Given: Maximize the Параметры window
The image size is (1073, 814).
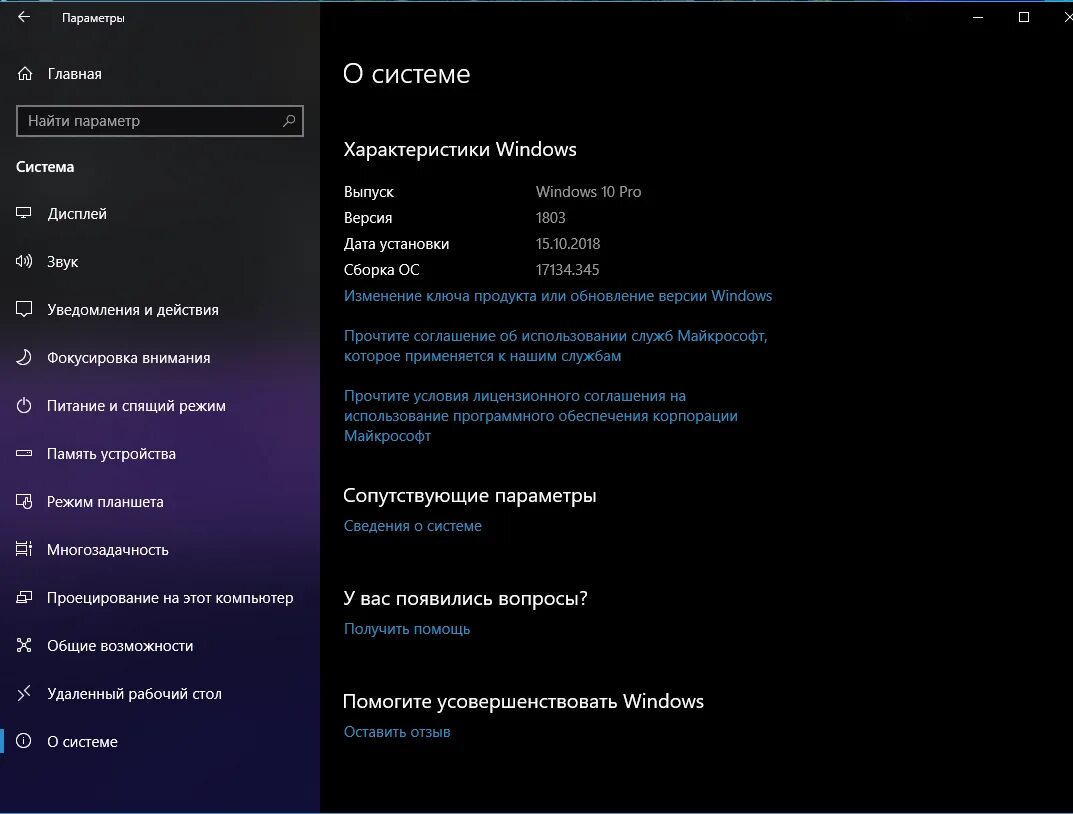Looking at the screenshot, I should [x=1024, y=17].
